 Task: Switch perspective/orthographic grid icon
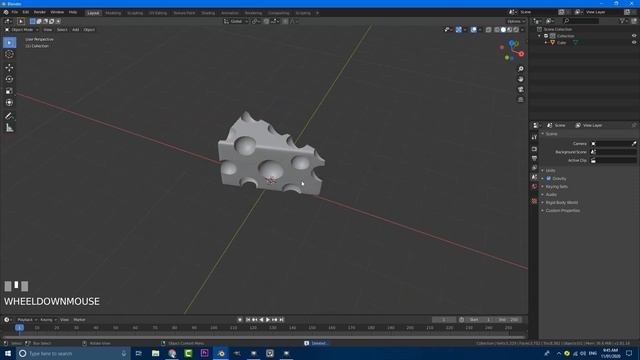[520, 100]
